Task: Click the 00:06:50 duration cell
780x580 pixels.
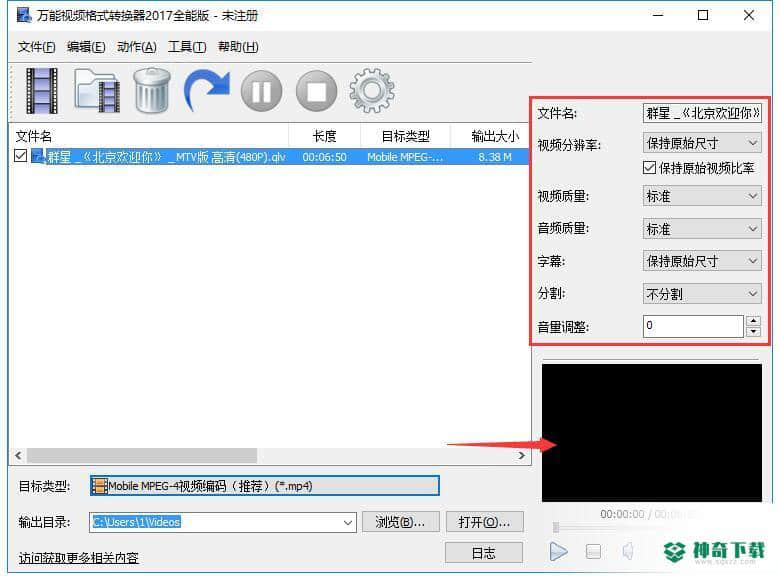Action: (x=324, y=157)
